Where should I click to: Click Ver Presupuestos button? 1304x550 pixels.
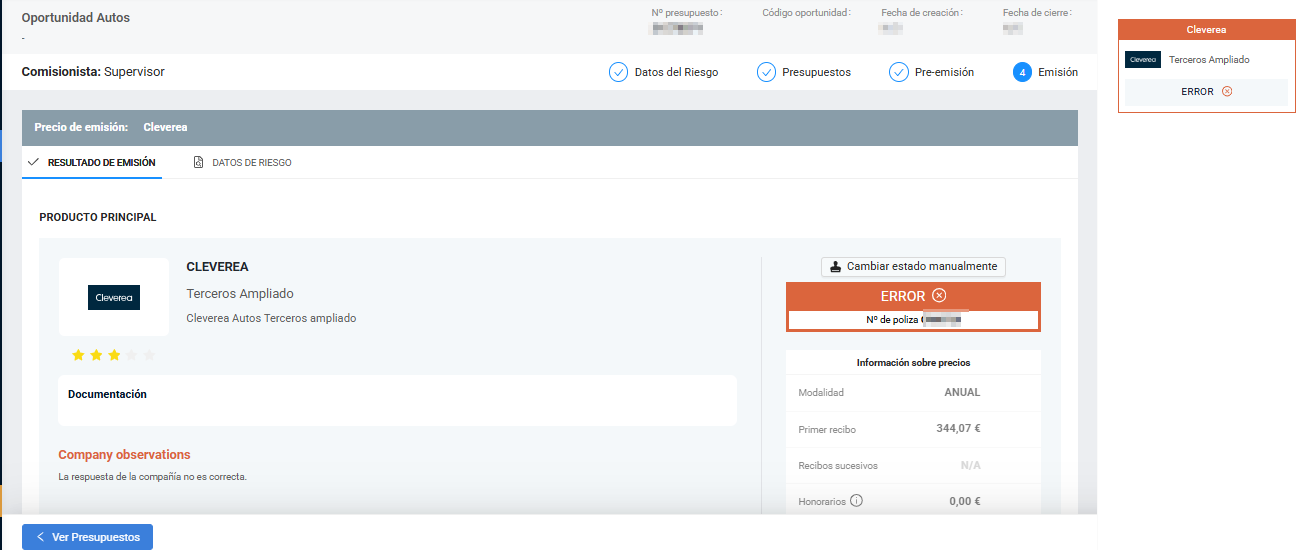[87, 537]
